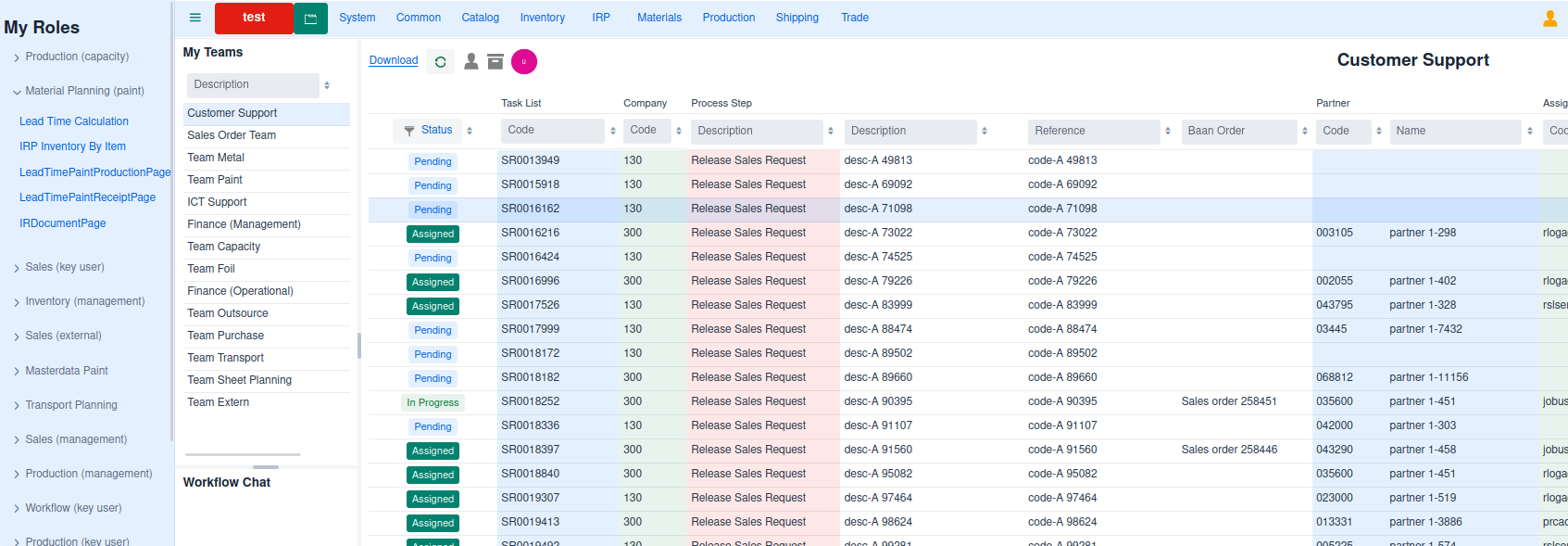Click the Download link
Screen dimensions: 1568x546
coord(394,60)
